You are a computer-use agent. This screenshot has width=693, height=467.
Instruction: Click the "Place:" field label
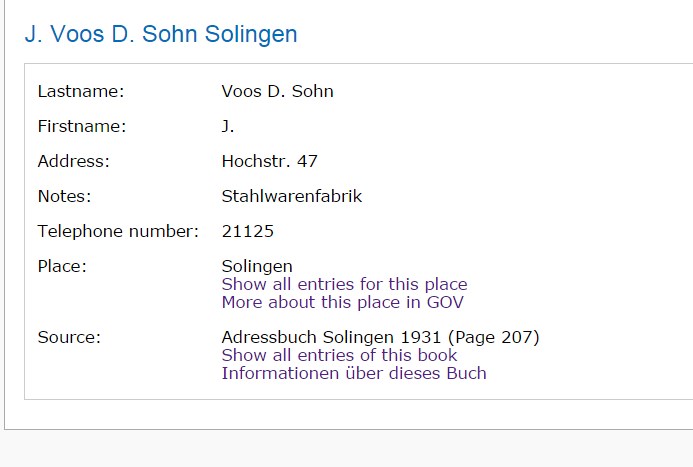coord(62,266)
